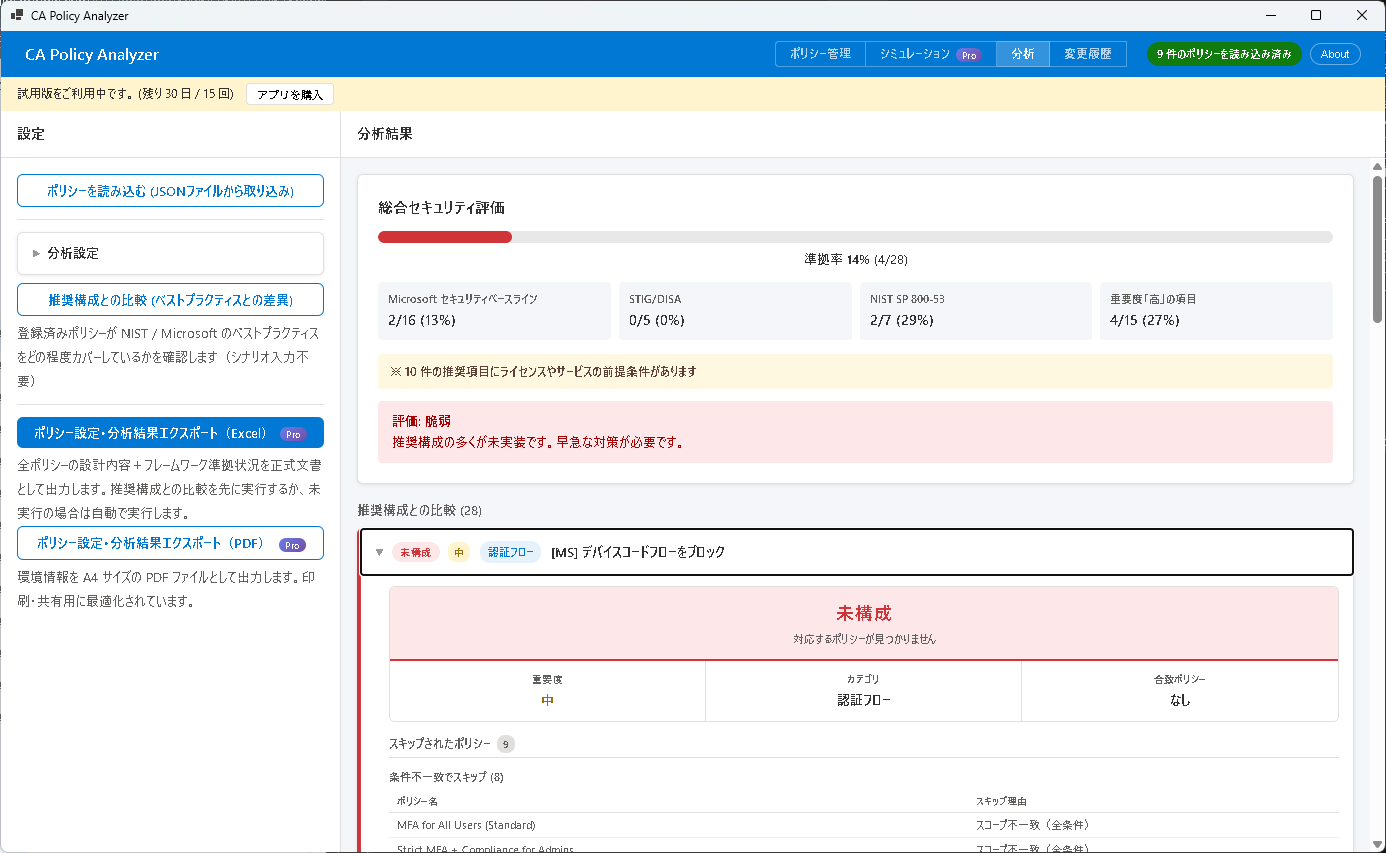Click the blue 認証フロー category badge

tap(510, 552)
